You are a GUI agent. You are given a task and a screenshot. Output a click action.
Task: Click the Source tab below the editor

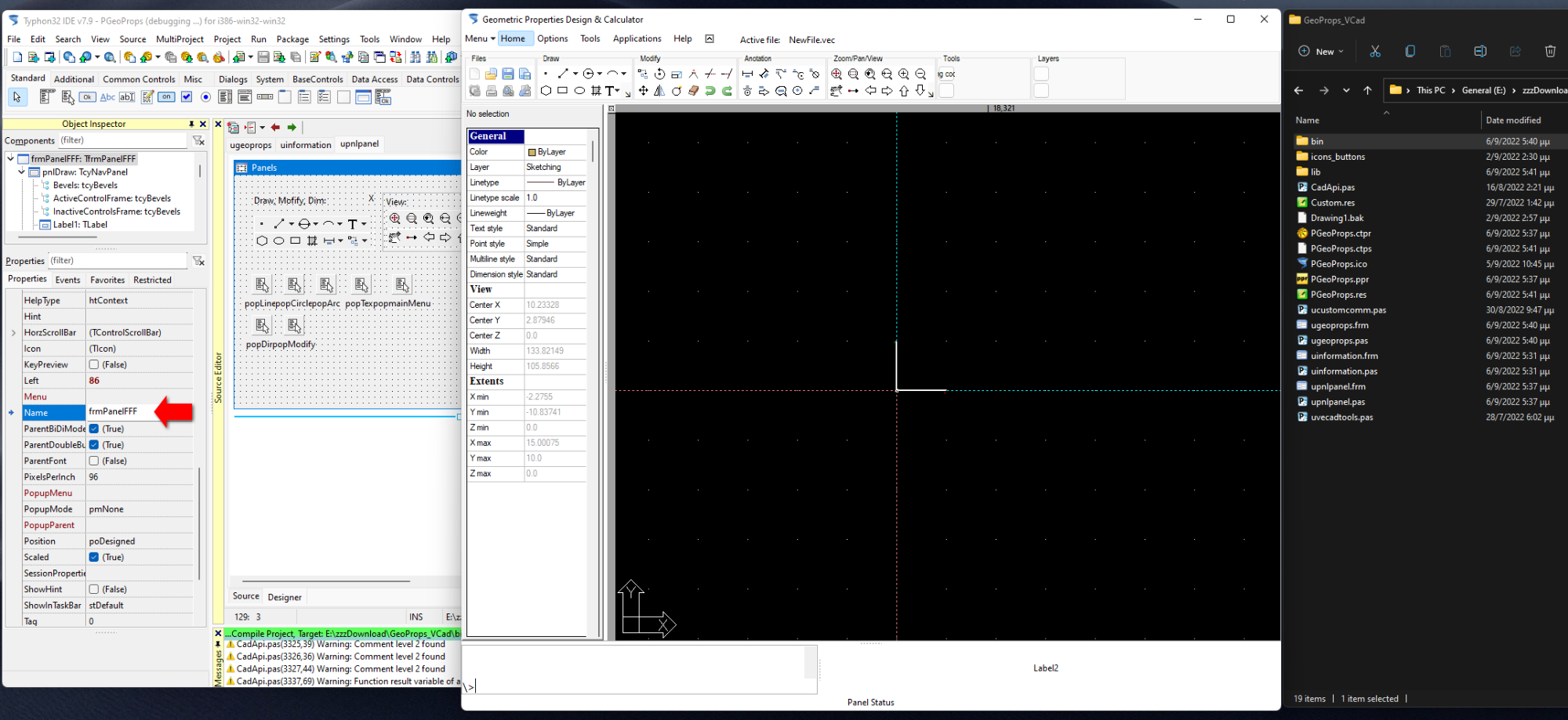coord(246,596)
